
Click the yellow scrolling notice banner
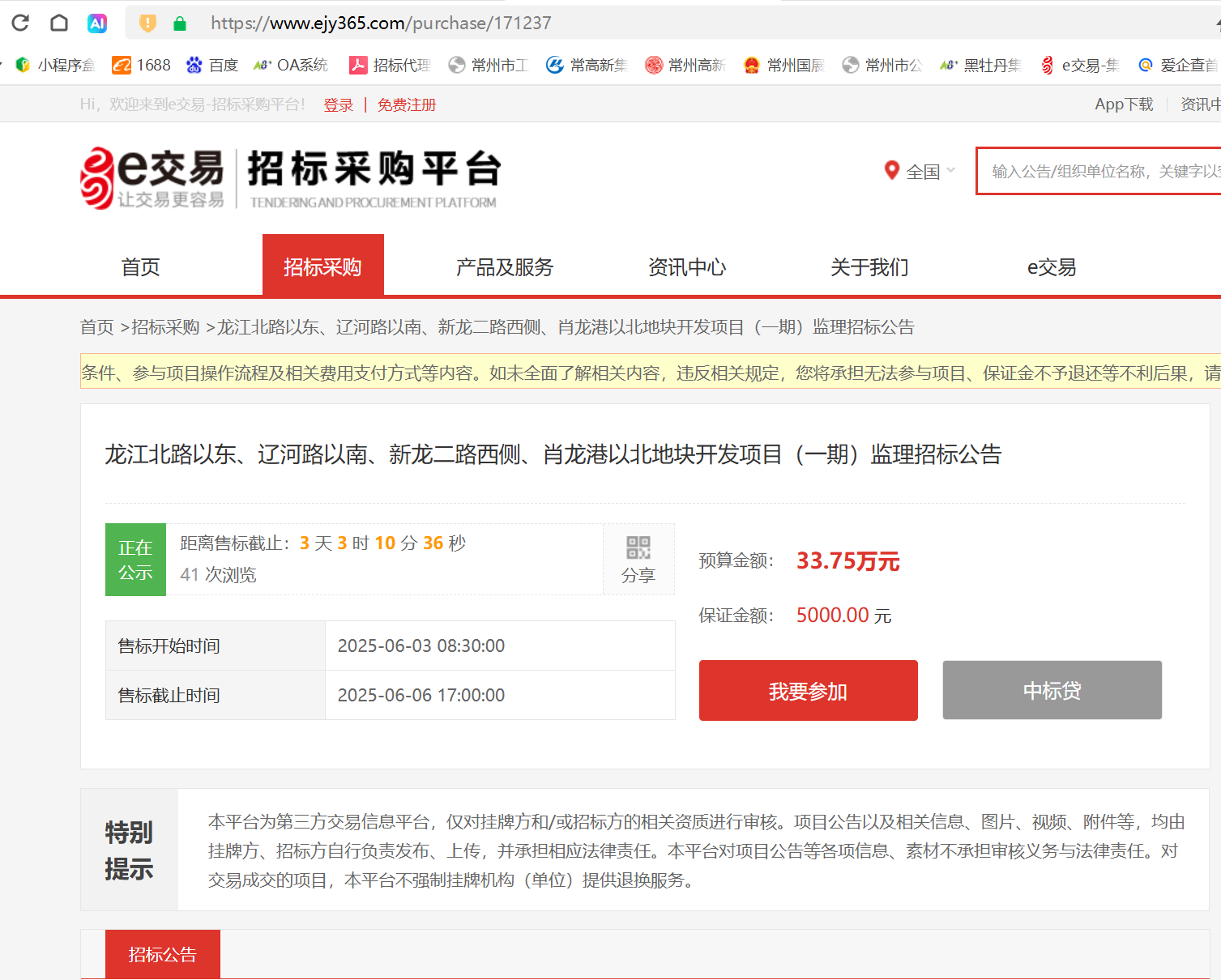click(651, 372)
